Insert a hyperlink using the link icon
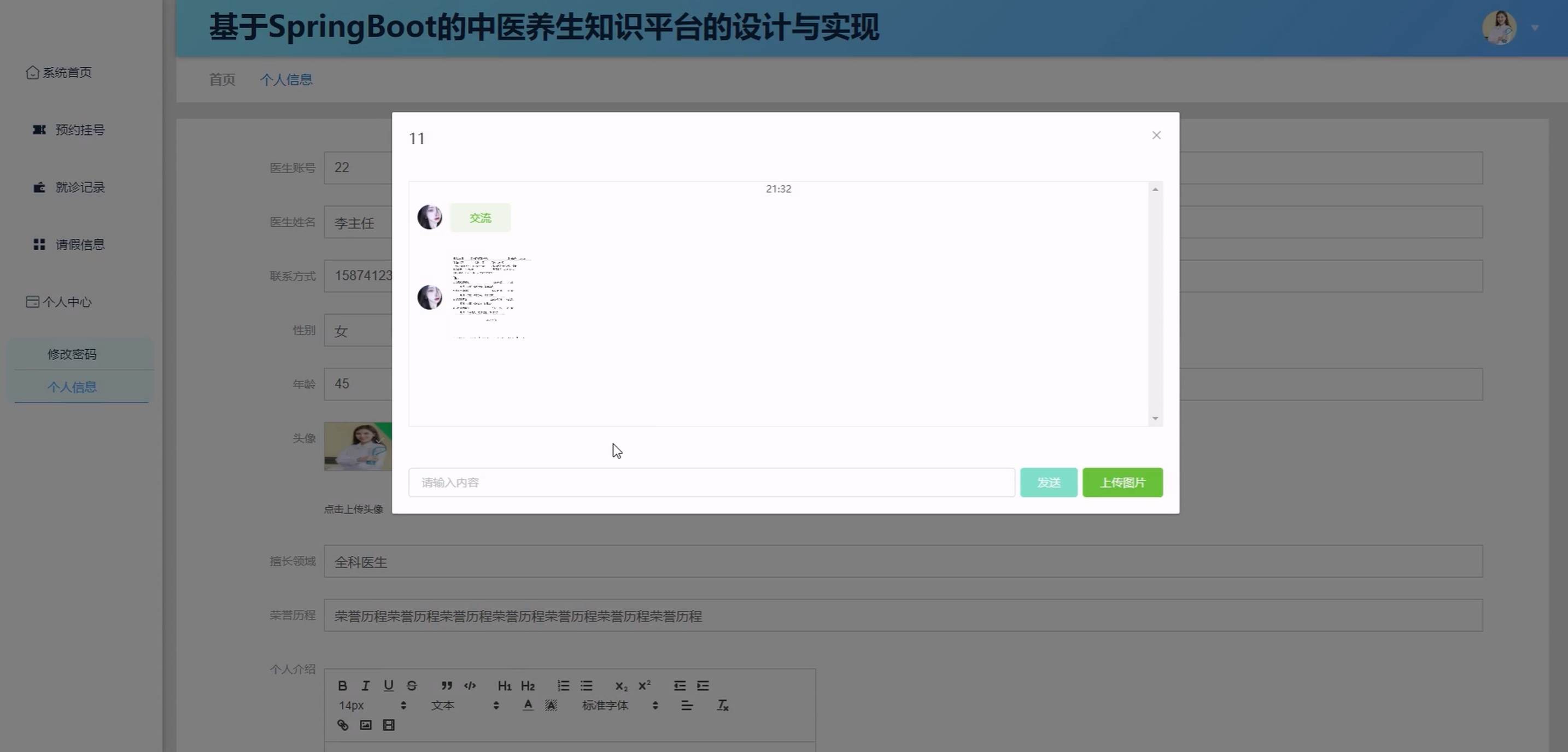 (x=343, y=725)
